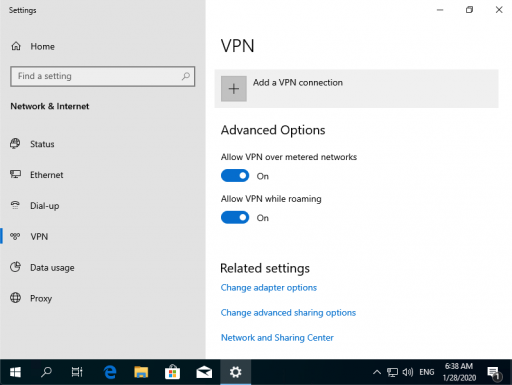Open Change advanced sharing options link

(288, 312)
